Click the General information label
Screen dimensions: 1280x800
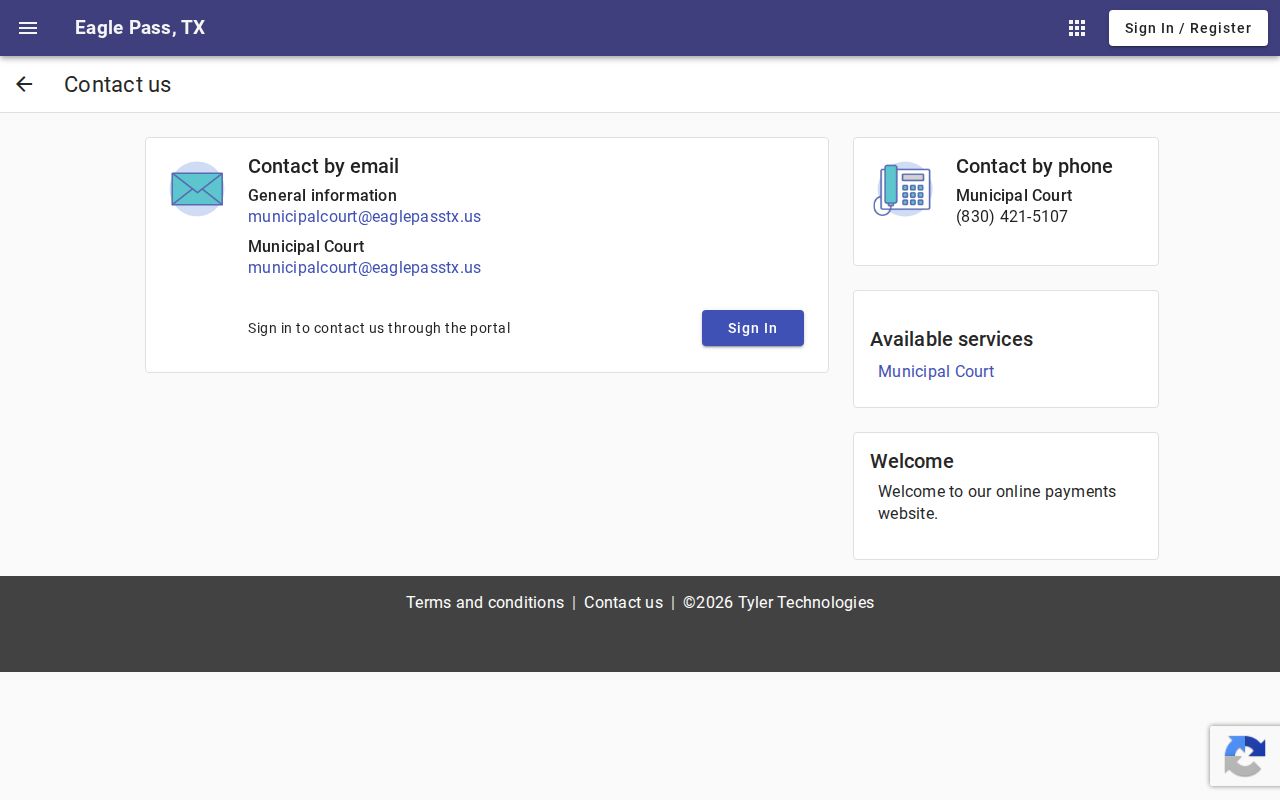tap(322, 196)
